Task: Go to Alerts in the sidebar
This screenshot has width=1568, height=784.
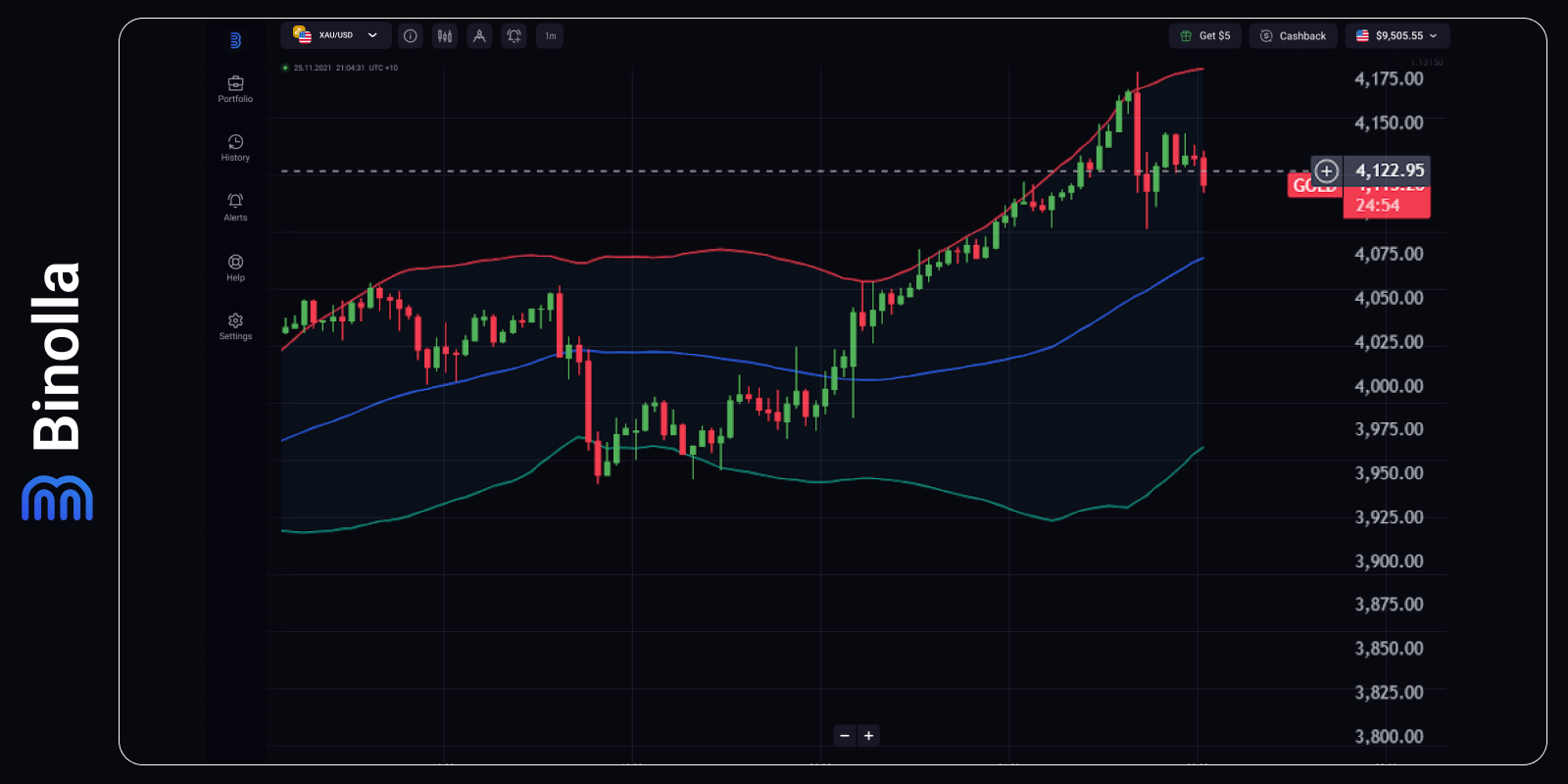Action: click(235, 207)
